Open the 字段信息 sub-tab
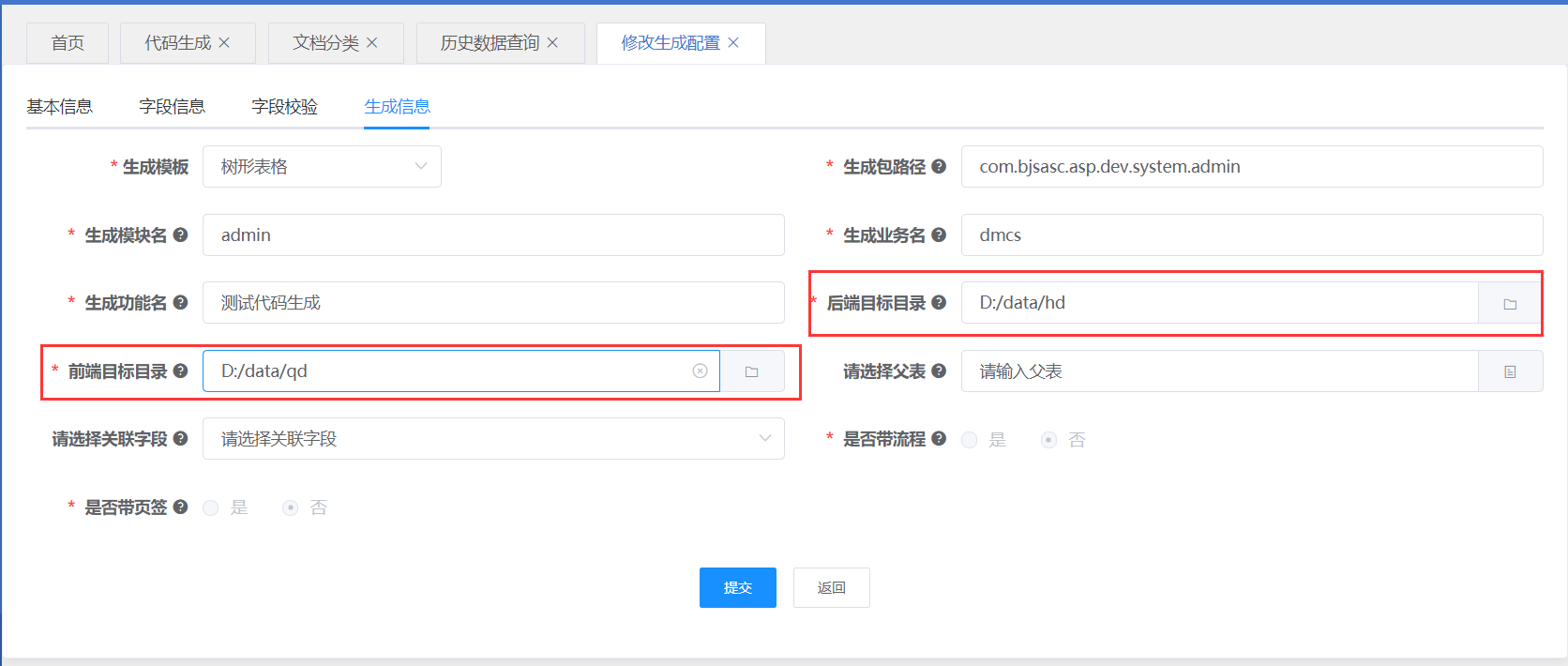Screen dimensions: 1568x666 [173, 107]
